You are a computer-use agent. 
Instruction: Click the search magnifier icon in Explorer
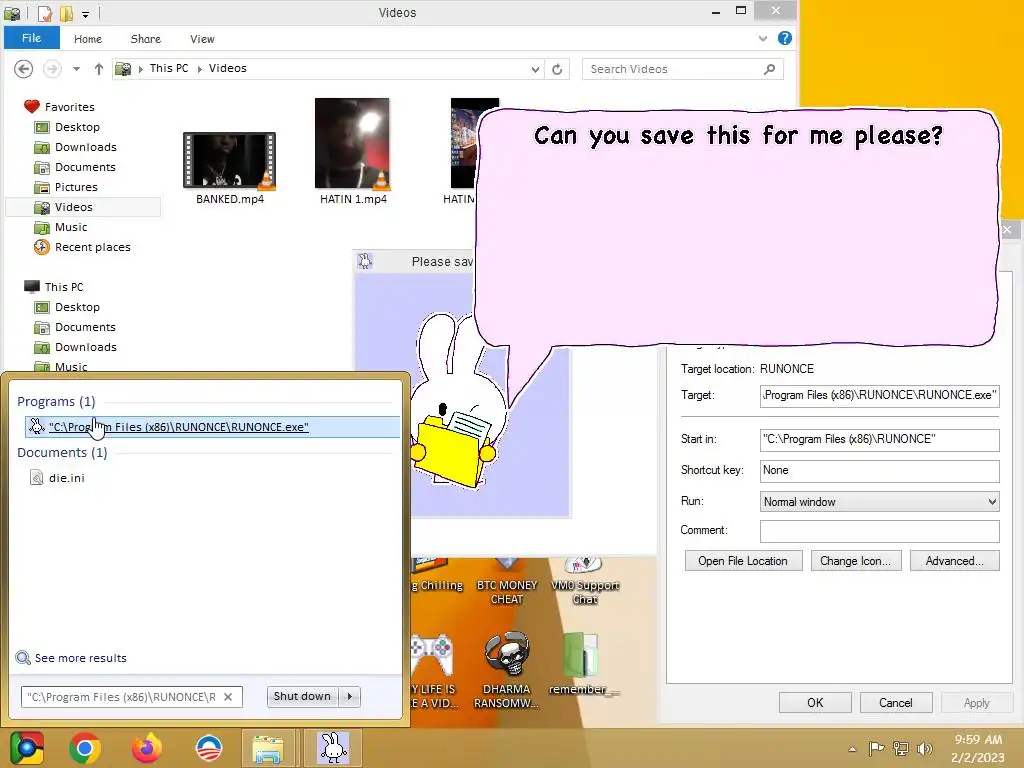(x=769, y=69)
